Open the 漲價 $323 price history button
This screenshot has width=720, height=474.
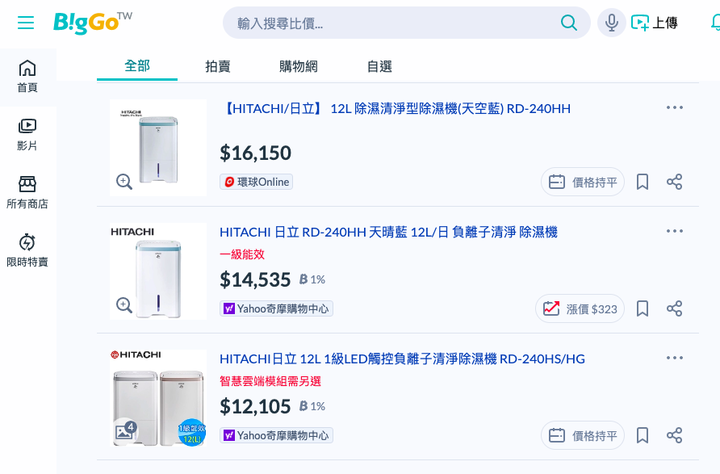pyautogui.click(x=580, y=309)
